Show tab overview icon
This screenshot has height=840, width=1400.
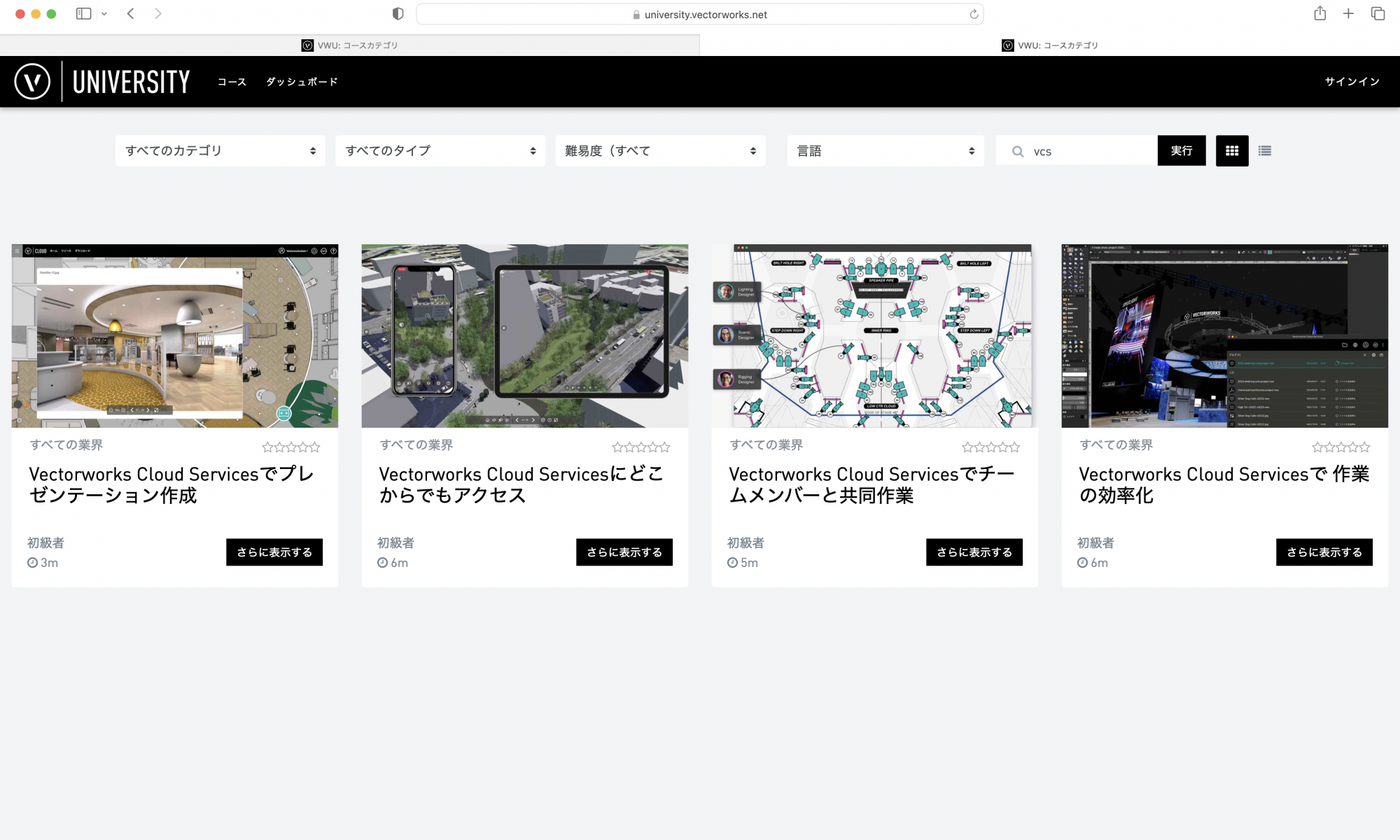[x=1378, y=13]
